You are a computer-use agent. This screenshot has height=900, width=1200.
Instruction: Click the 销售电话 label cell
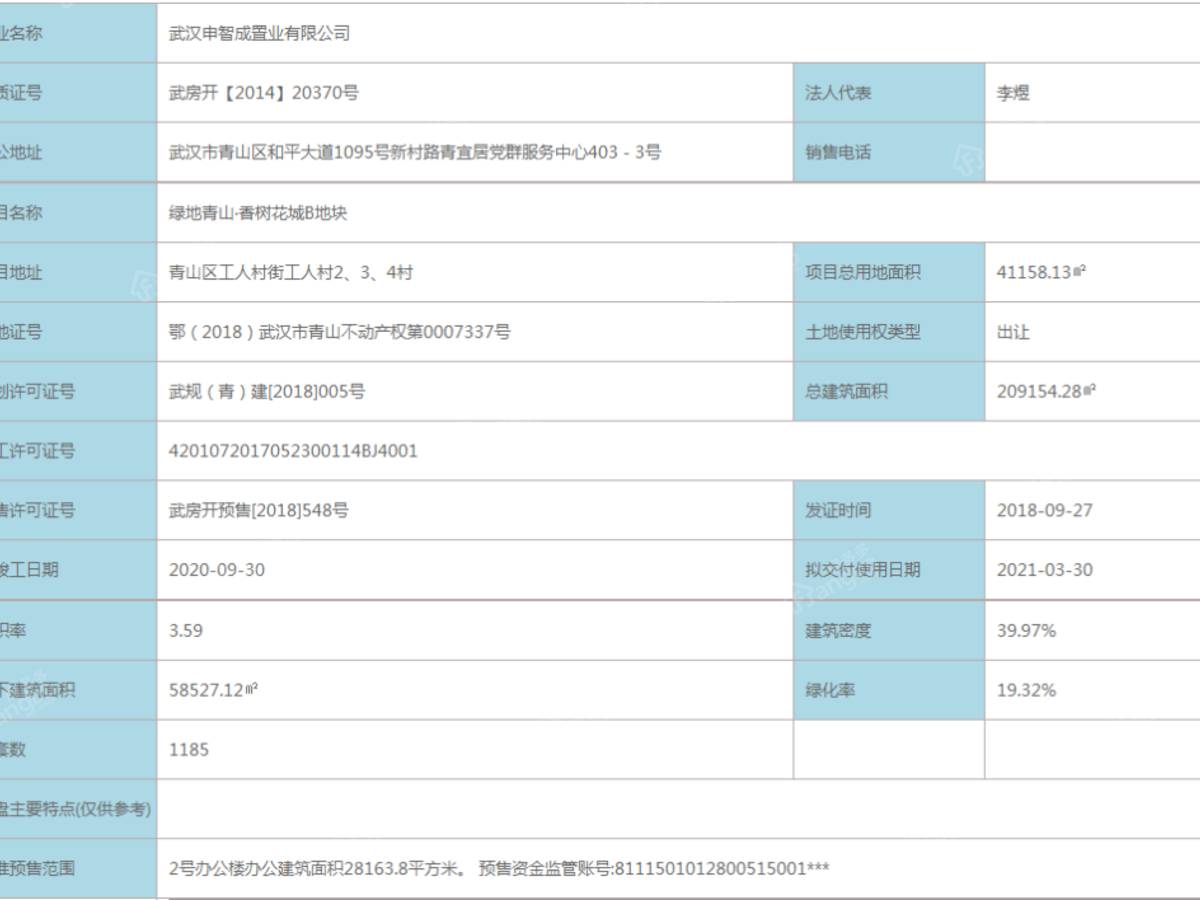889,153
